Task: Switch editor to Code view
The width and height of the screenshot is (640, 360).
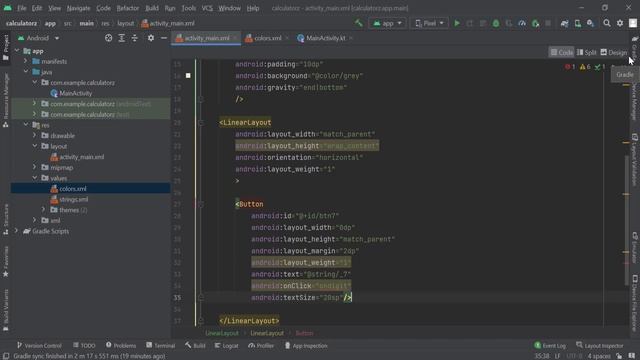Action: (561, 52)
